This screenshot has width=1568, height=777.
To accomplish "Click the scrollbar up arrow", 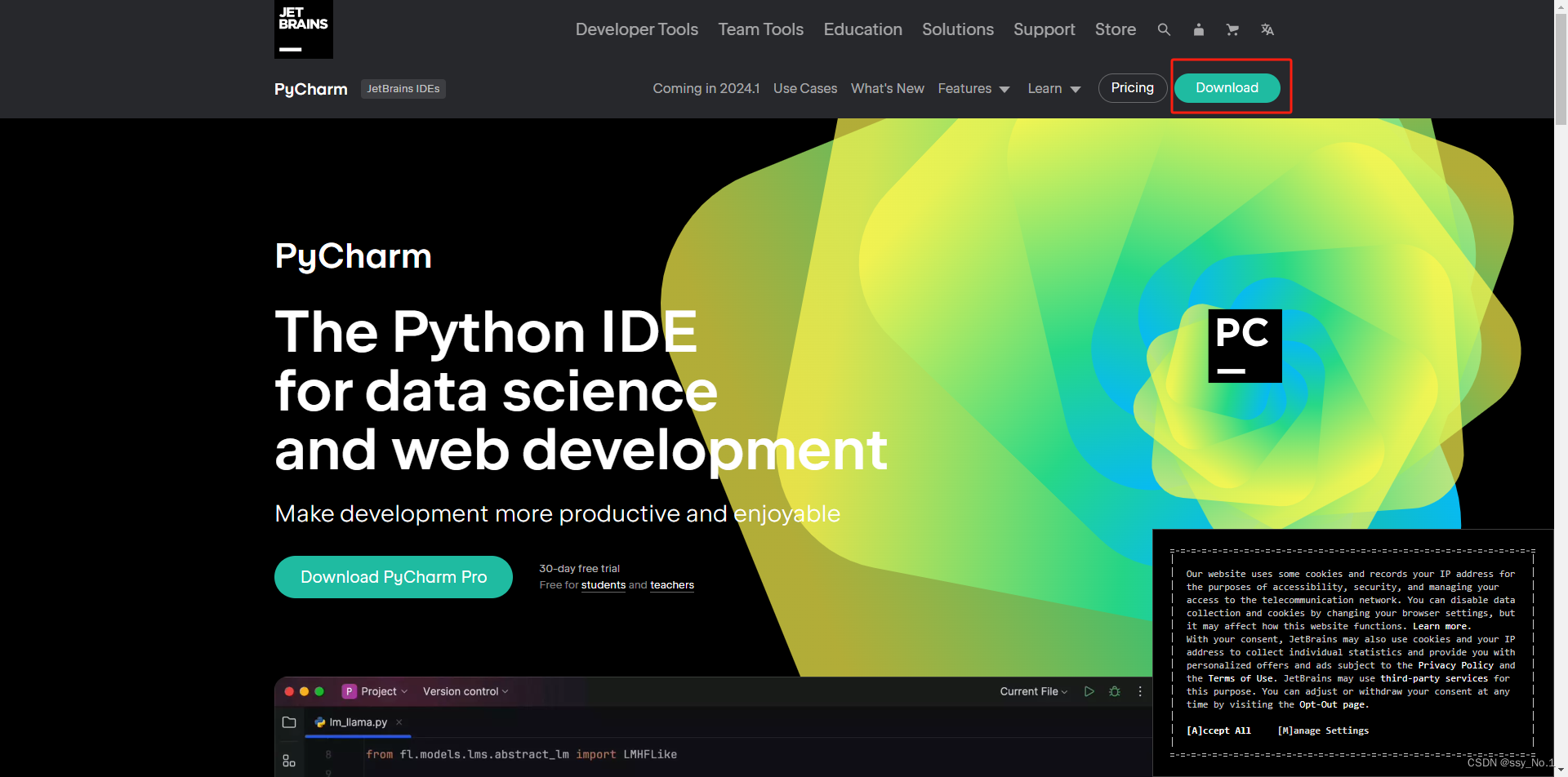I will pos(1561,7).
